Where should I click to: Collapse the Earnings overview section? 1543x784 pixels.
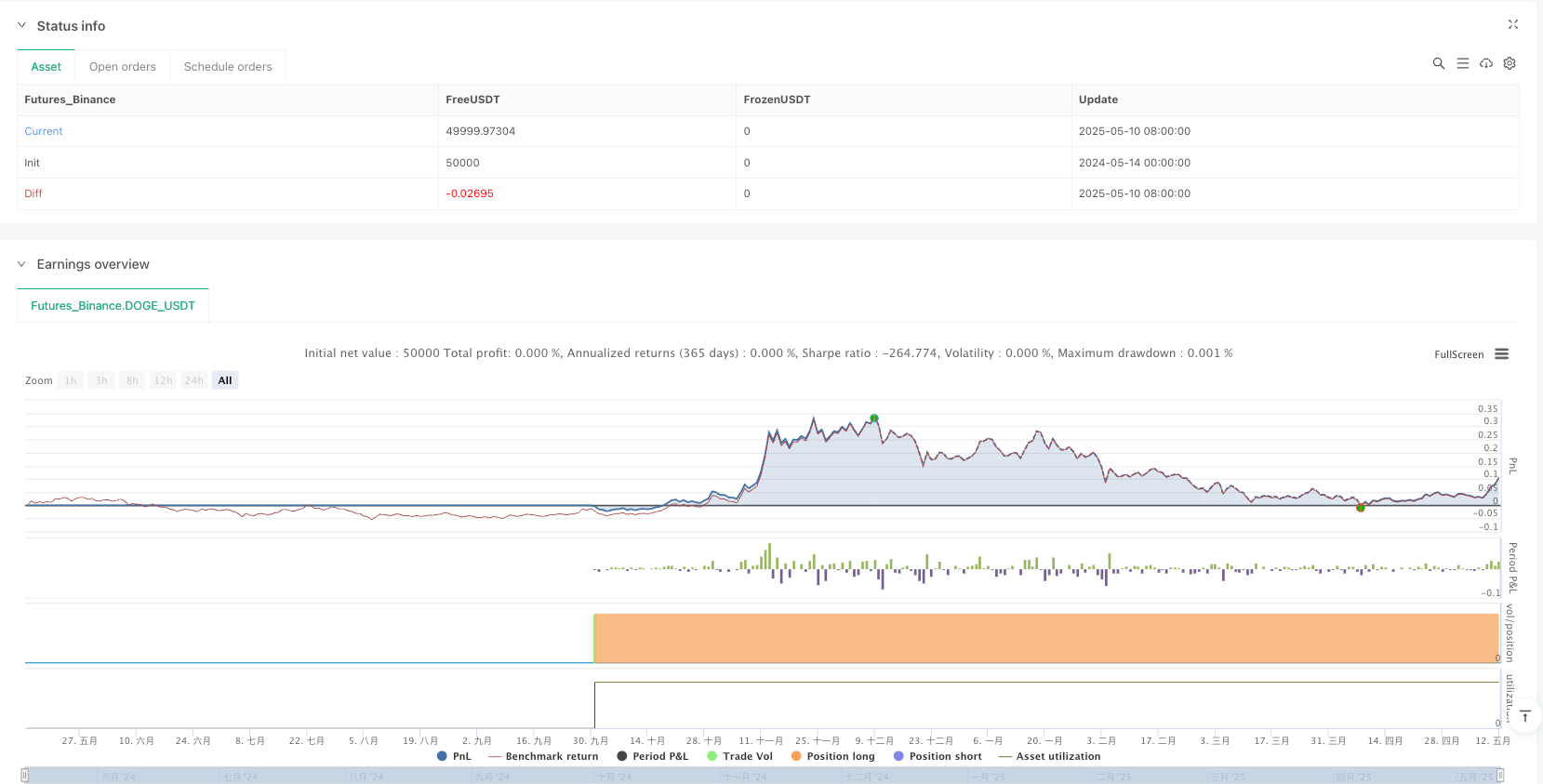click(22, 264)
